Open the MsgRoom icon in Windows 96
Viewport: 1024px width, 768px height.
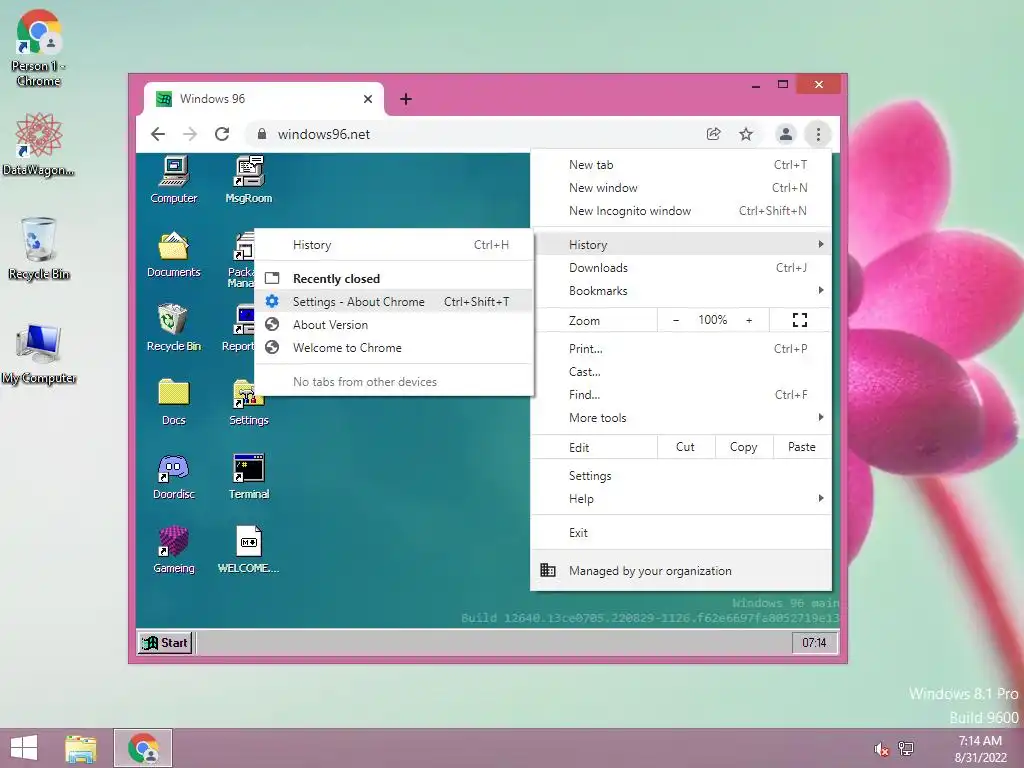point(249,180)
